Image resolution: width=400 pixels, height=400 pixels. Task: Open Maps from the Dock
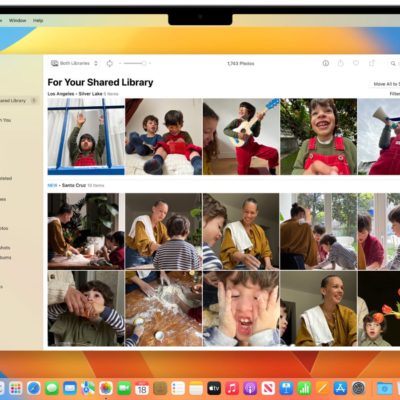point(88,388)
